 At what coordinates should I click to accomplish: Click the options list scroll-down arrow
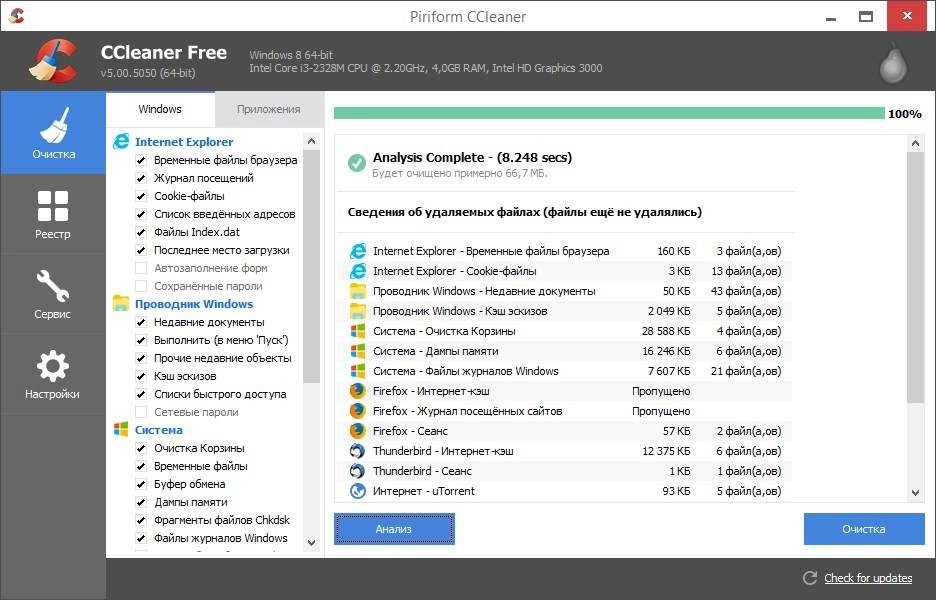311,543
